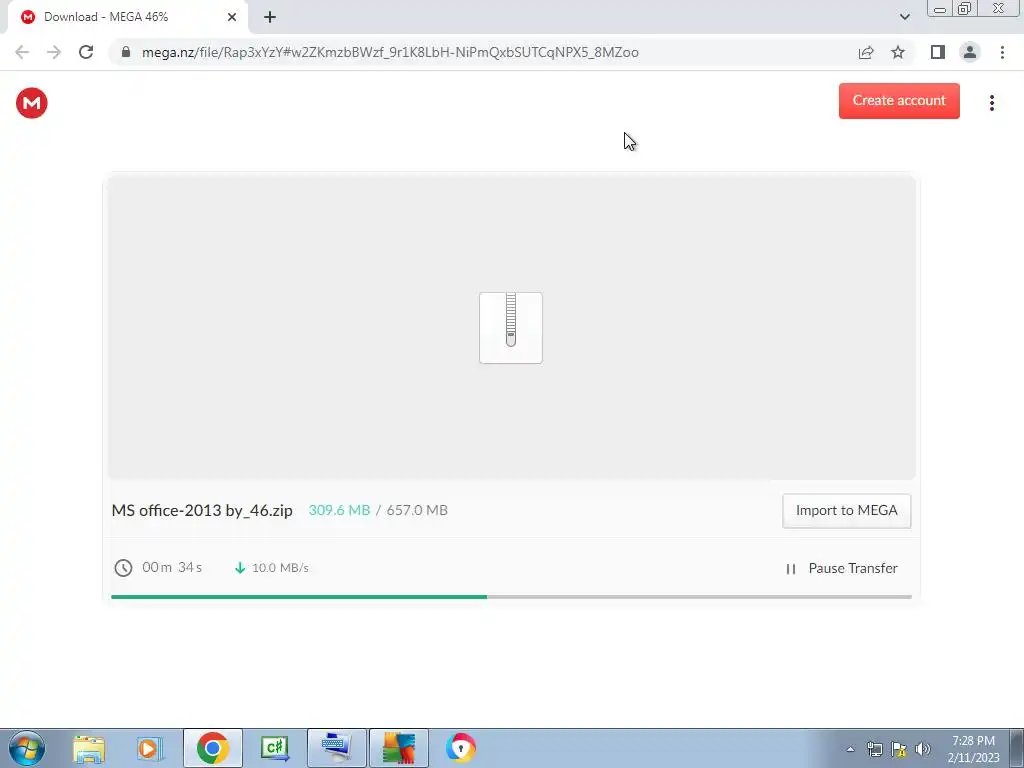The image size is (1024, 768).
Task: Open the on-screen keyboard taskbar app
Action: coord(336,748)
